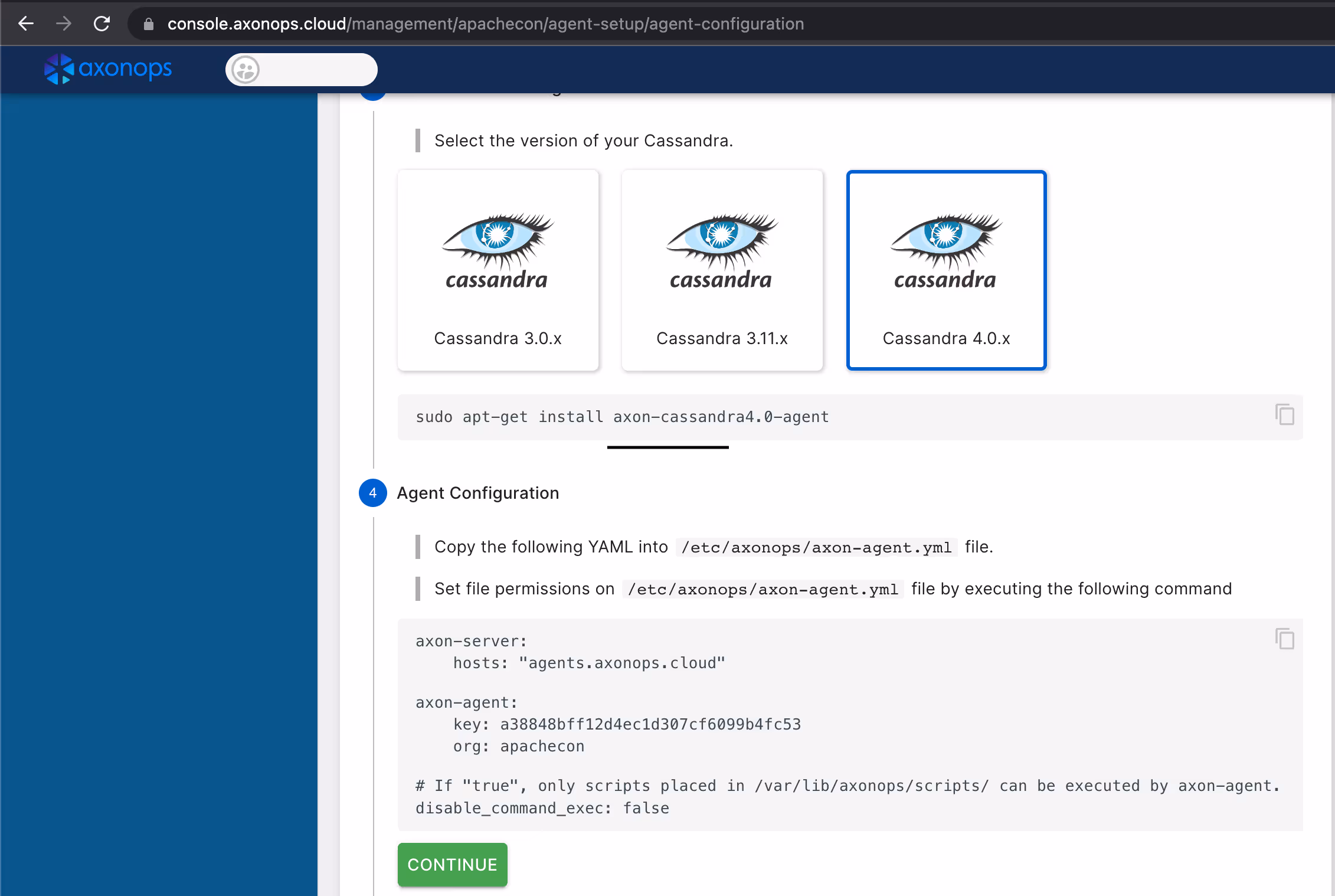Click the site security lock icon

149,24
